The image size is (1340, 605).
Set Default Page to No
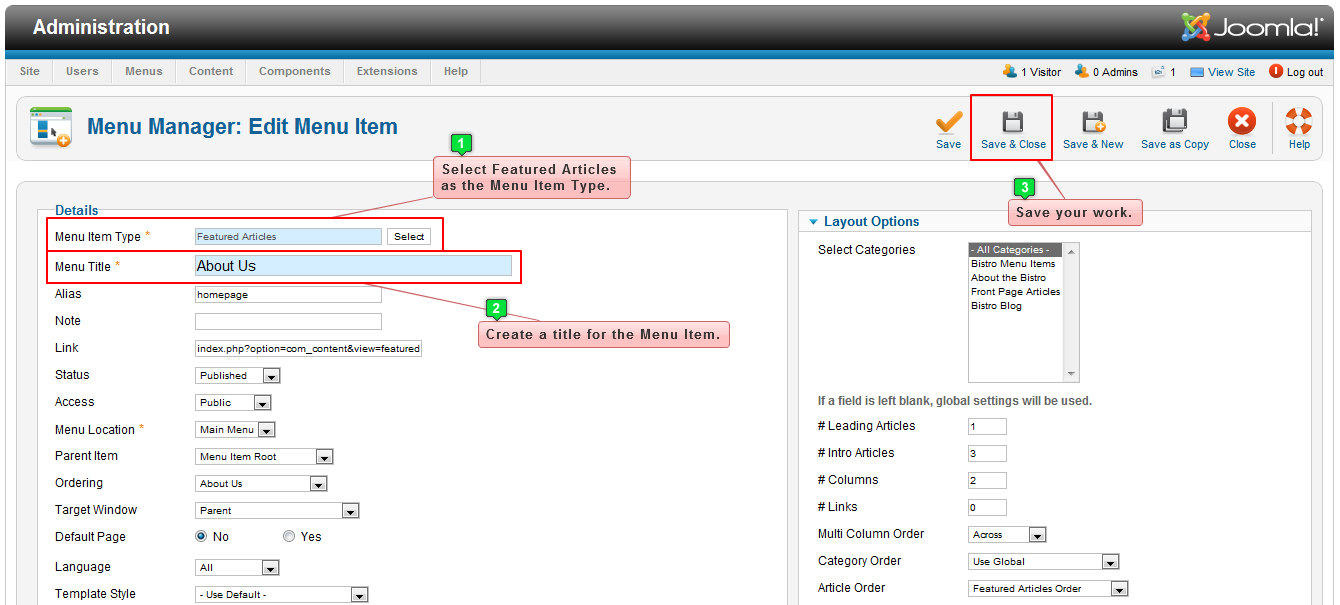coord(201,537)
